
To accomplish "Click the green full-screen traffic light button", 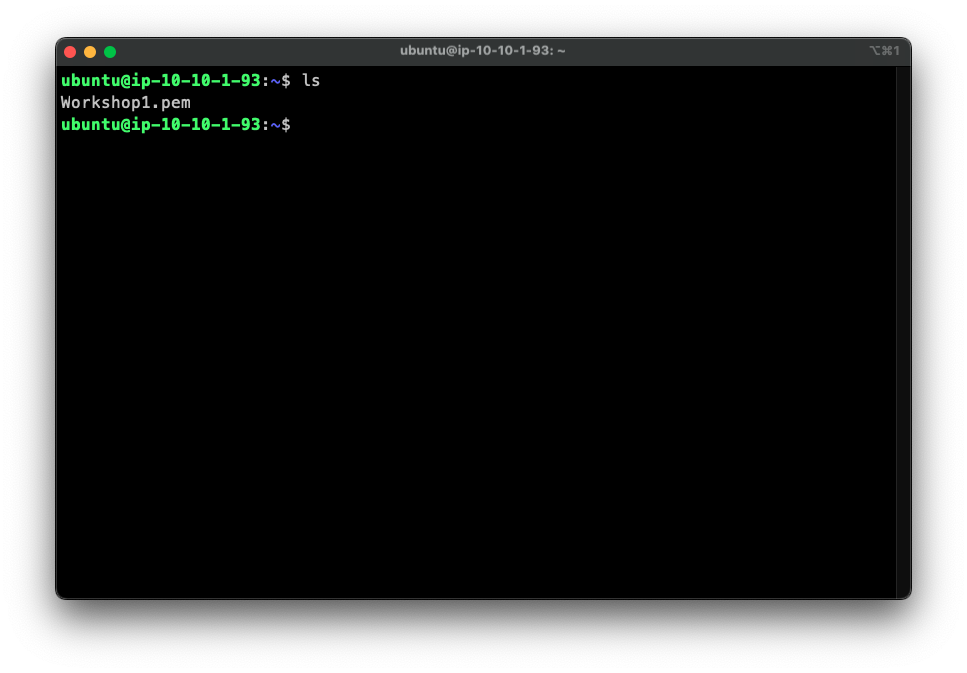I will [x=110, y=51].
